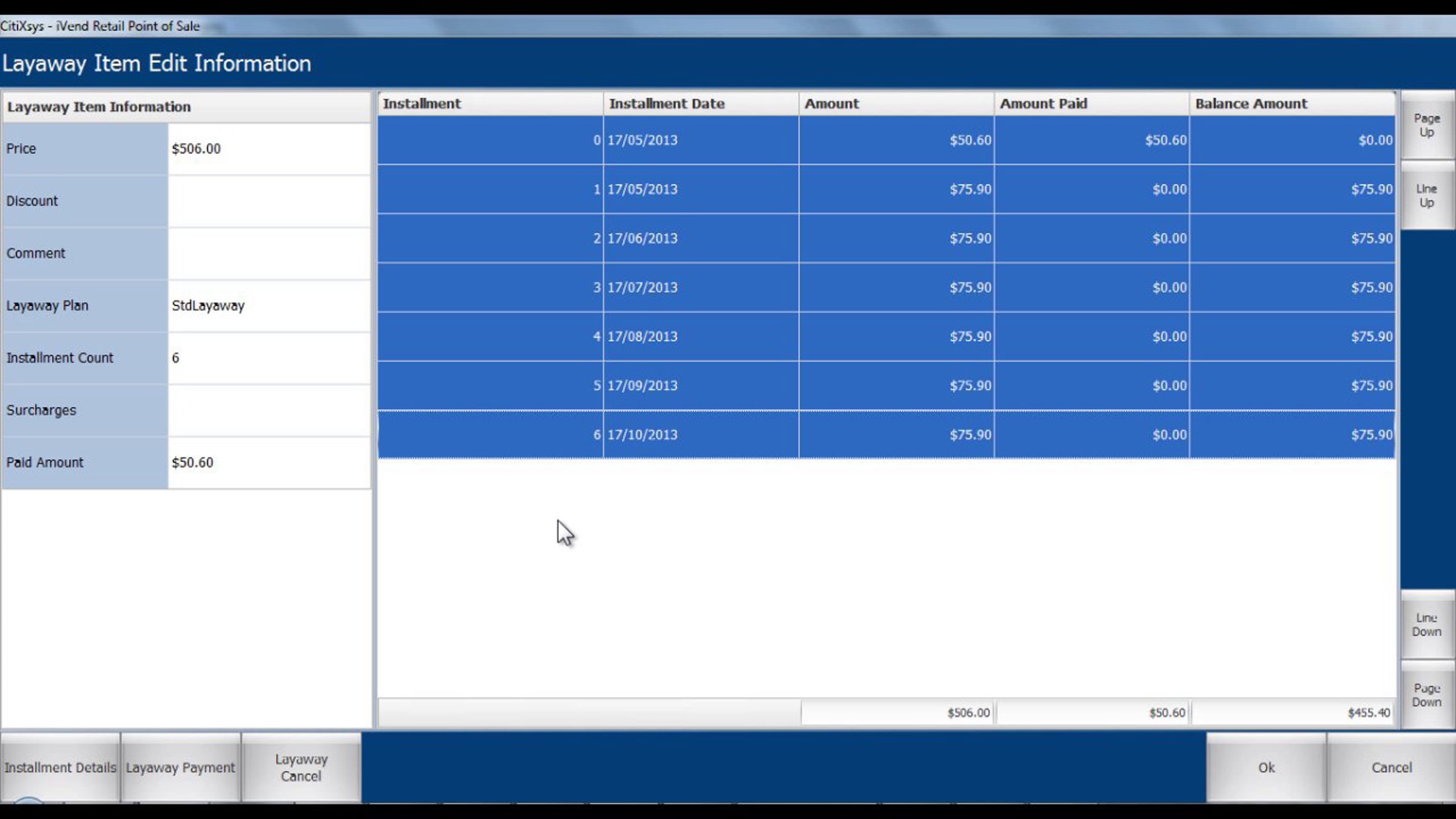
Task: Select the Layaway Plan value StdLayaway
Action: click(269, 306)
